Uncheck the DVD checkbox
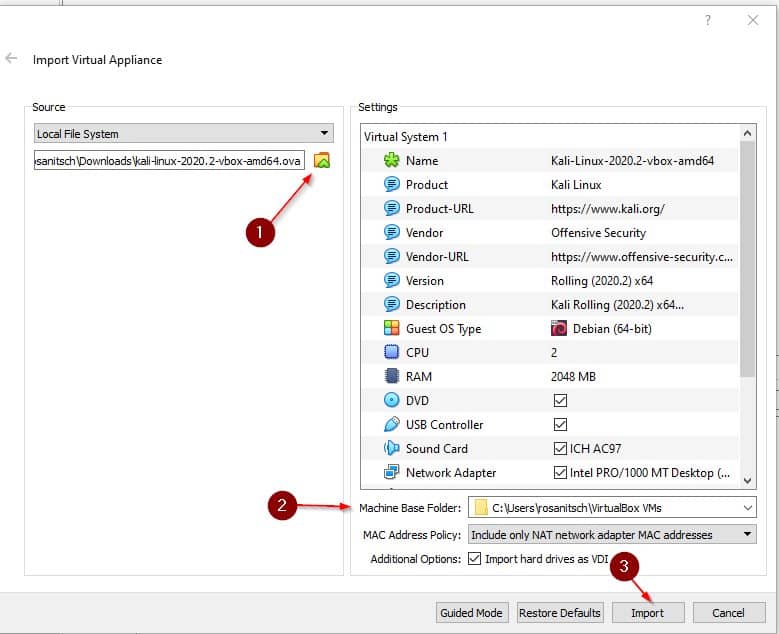Screen dimensions: 779x634 [560, 401]
